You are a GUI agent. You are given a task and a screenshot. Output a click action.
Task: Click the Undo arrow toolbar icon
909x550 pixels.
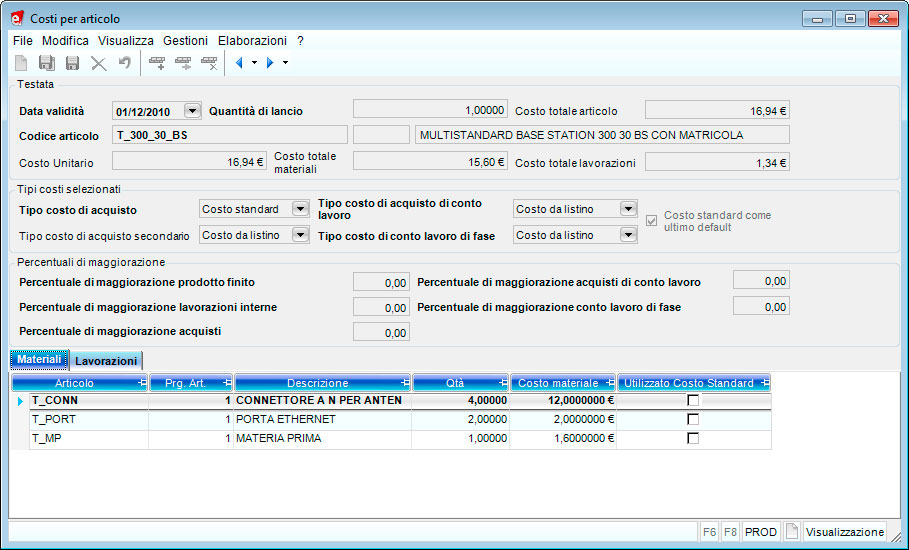[125, 63]
